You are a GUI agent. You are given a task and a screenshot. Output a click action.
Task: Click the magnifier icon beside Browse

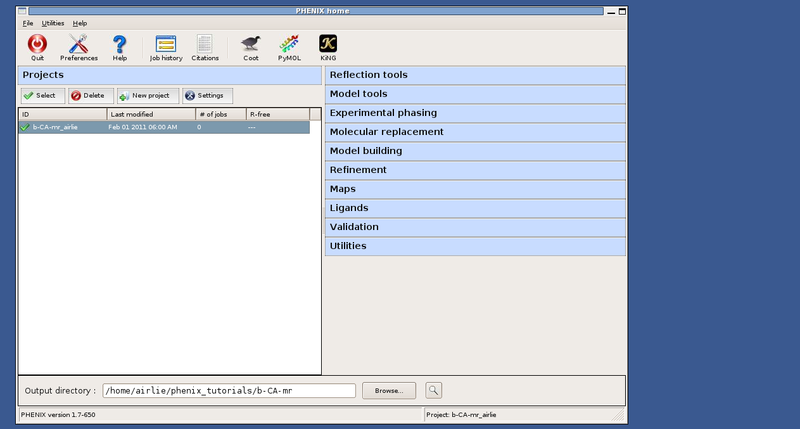(434, 391)
